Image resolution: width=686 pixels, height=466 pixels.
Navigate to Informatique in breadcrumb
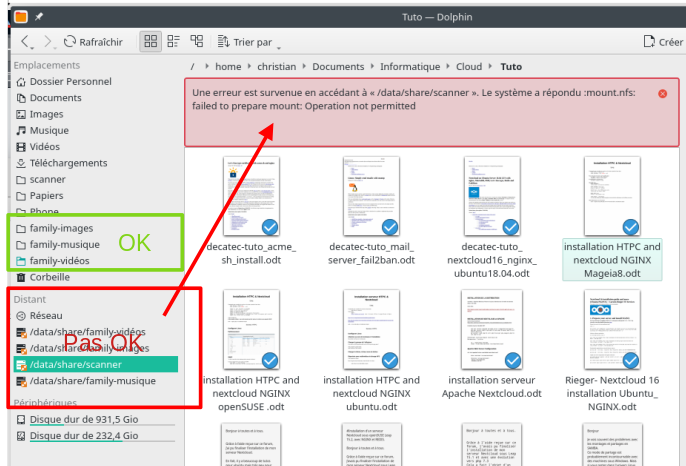point(410,67)
